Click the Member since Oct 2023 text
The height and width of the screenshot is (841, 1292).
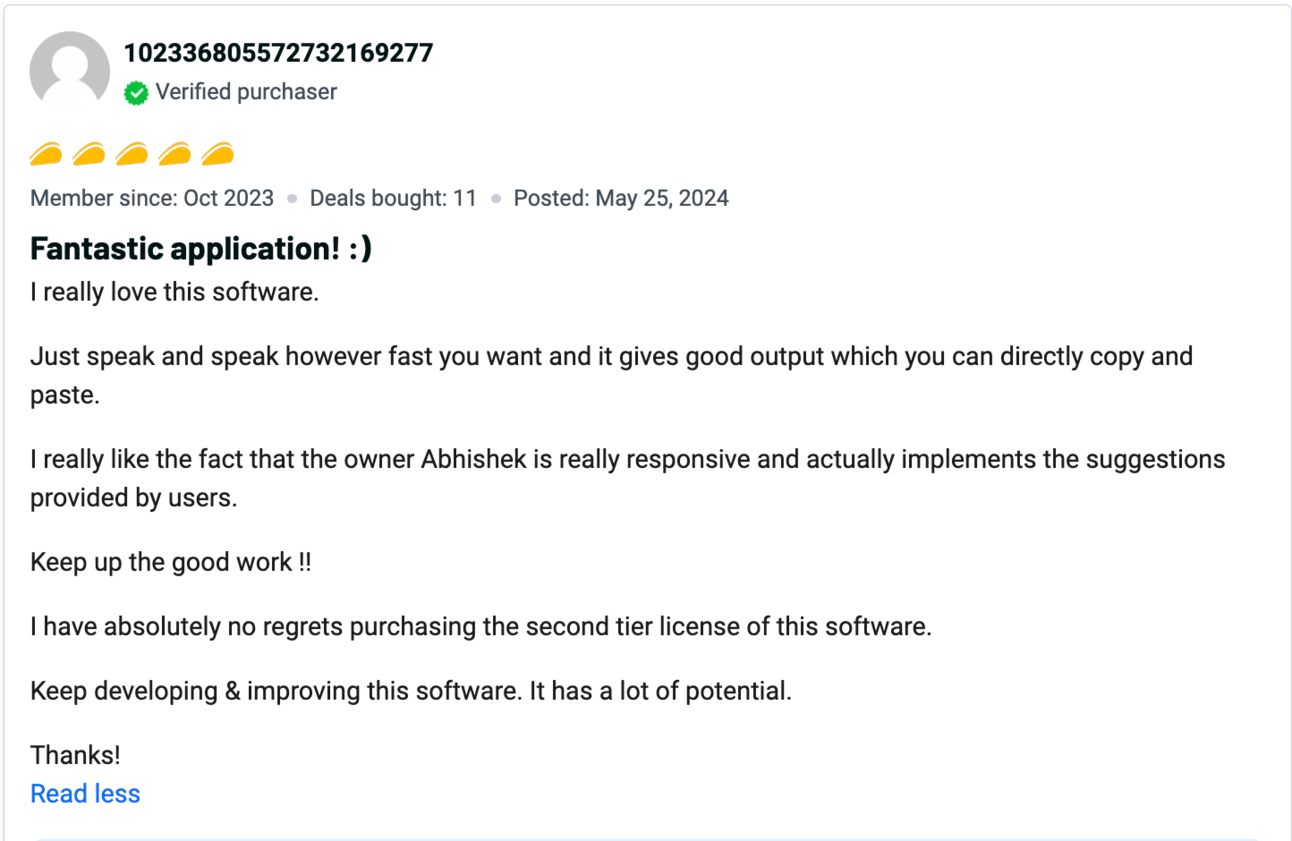click(x=152, y=198)
